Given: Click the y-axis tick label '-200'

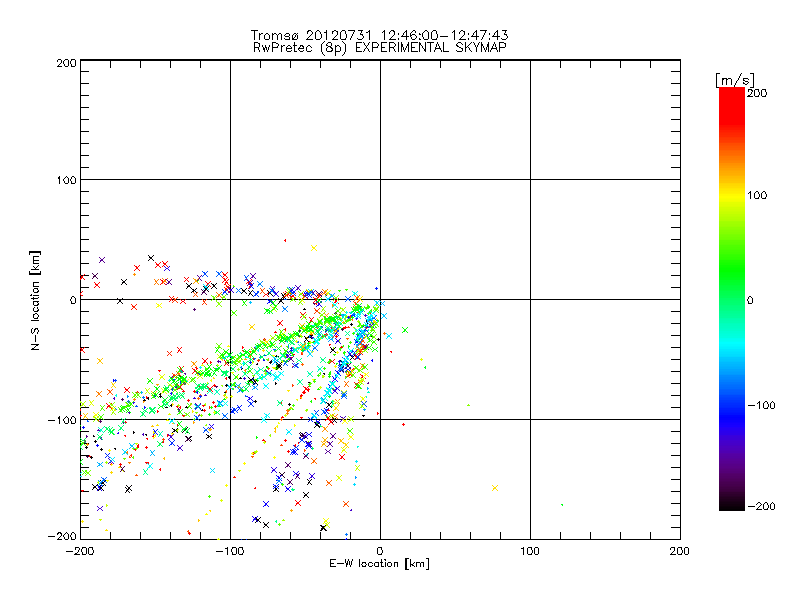Looking at the screenshot, I should (62, 536).
